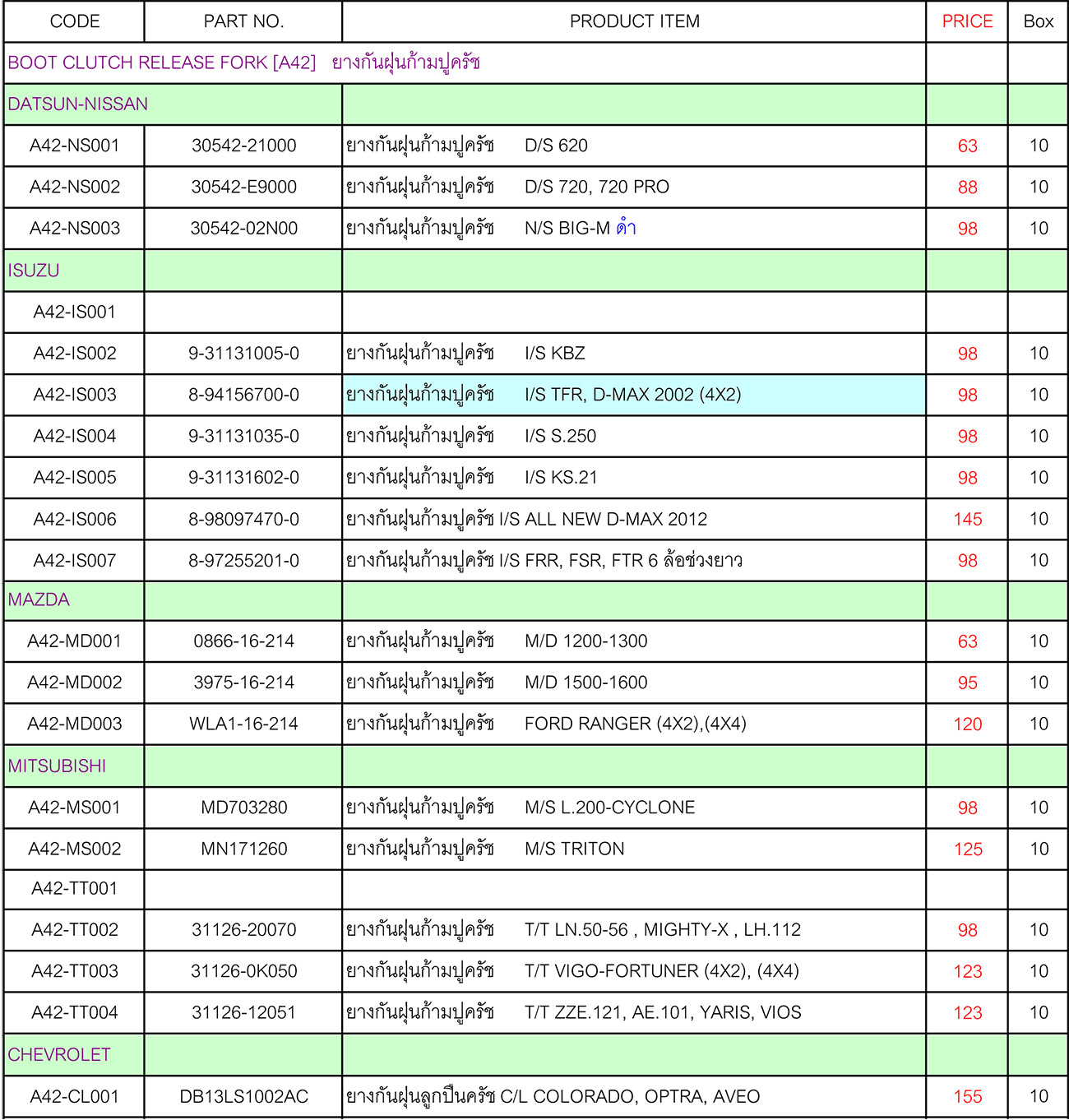Select the BOOT CLUTCH RELEASE FORK [A42] title
Image resolution: width=1069 pixels, height=1120 pixels.
[x=244, y=62]
